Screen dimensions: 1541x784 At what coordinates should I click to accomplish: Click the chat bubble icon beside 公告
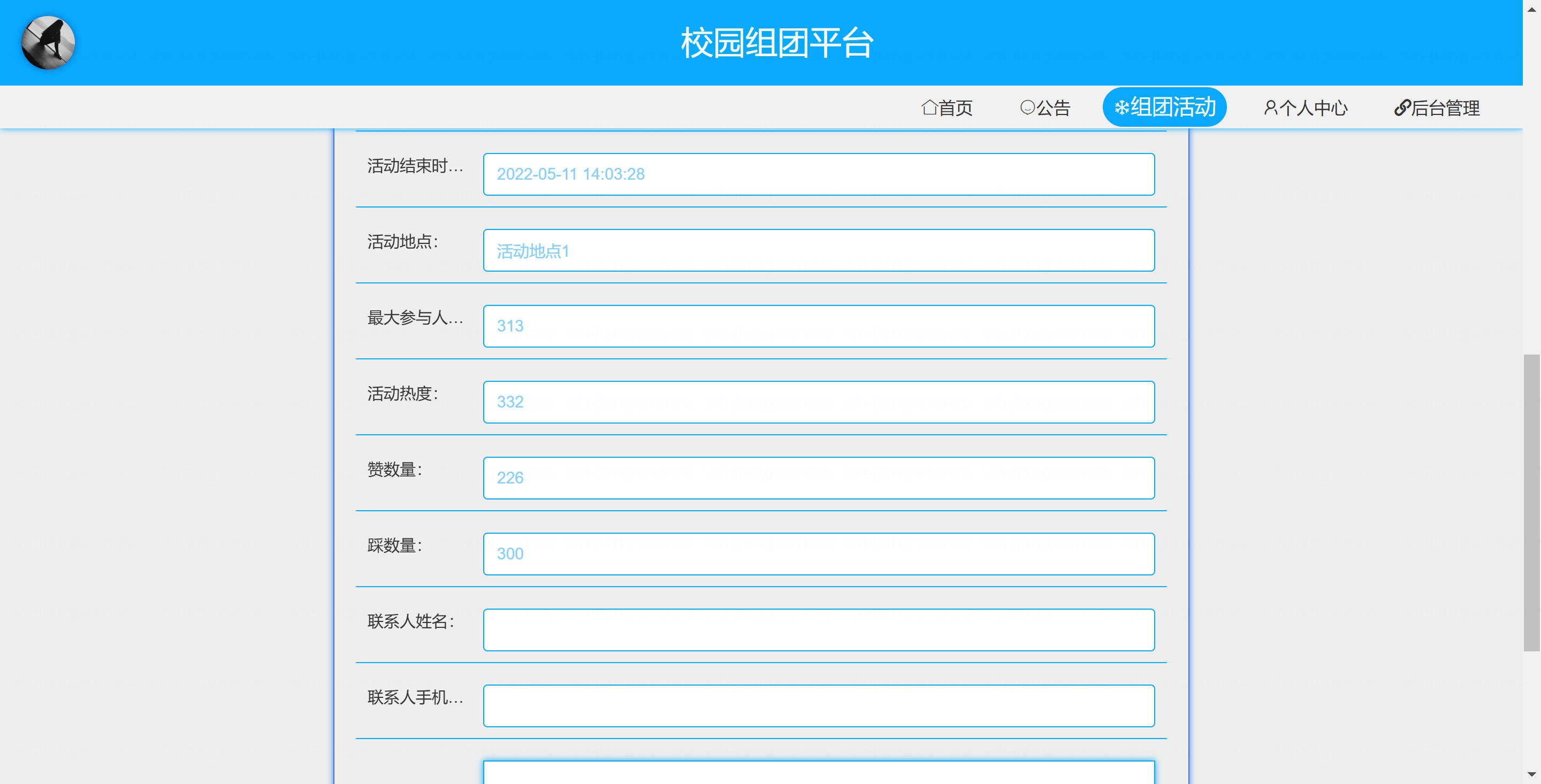[x=1027, y=107]
